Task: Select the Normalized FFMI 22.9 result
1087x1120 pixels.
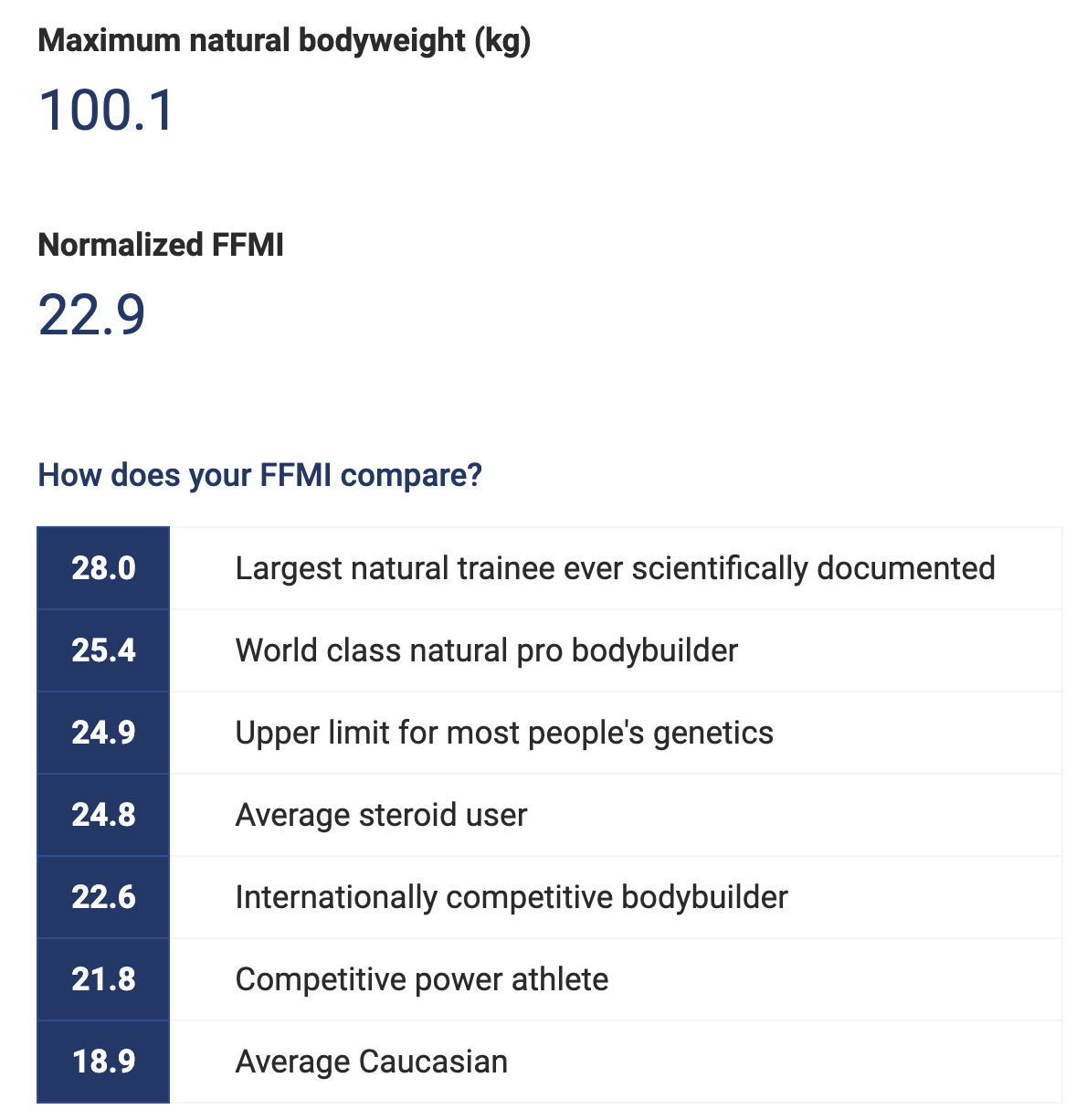Action: (x=91, y=315)
